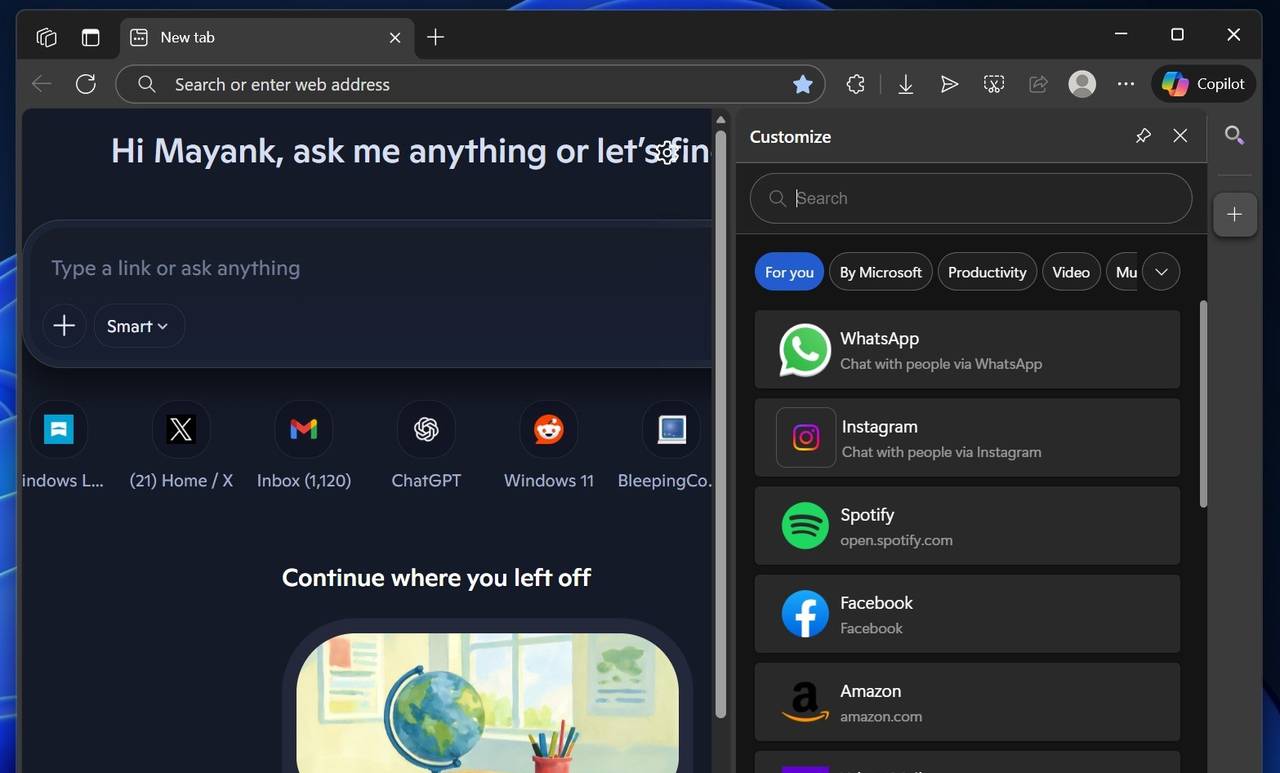The height and width of the screenshot is (773, 1280).
Task: Click the profile avatar icon
Action: [1082, 84]
